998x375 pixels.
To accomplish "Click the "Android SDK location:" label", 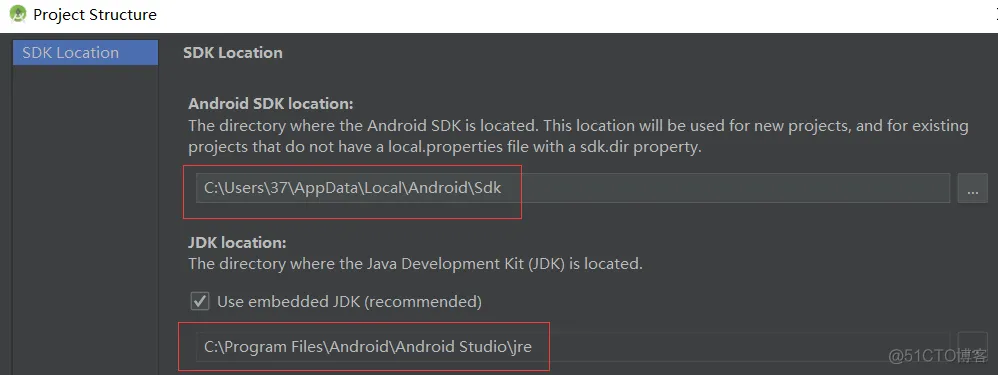I will [x=271, y=103].
